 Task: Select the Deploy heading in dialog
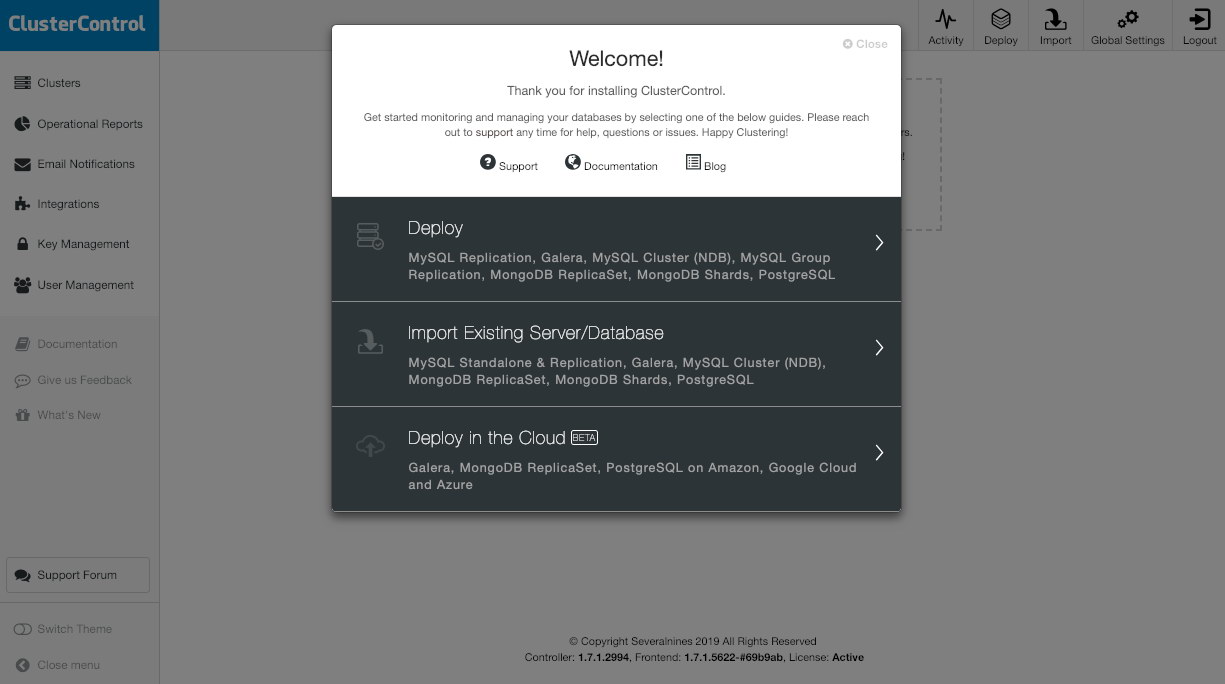point(435,228)
